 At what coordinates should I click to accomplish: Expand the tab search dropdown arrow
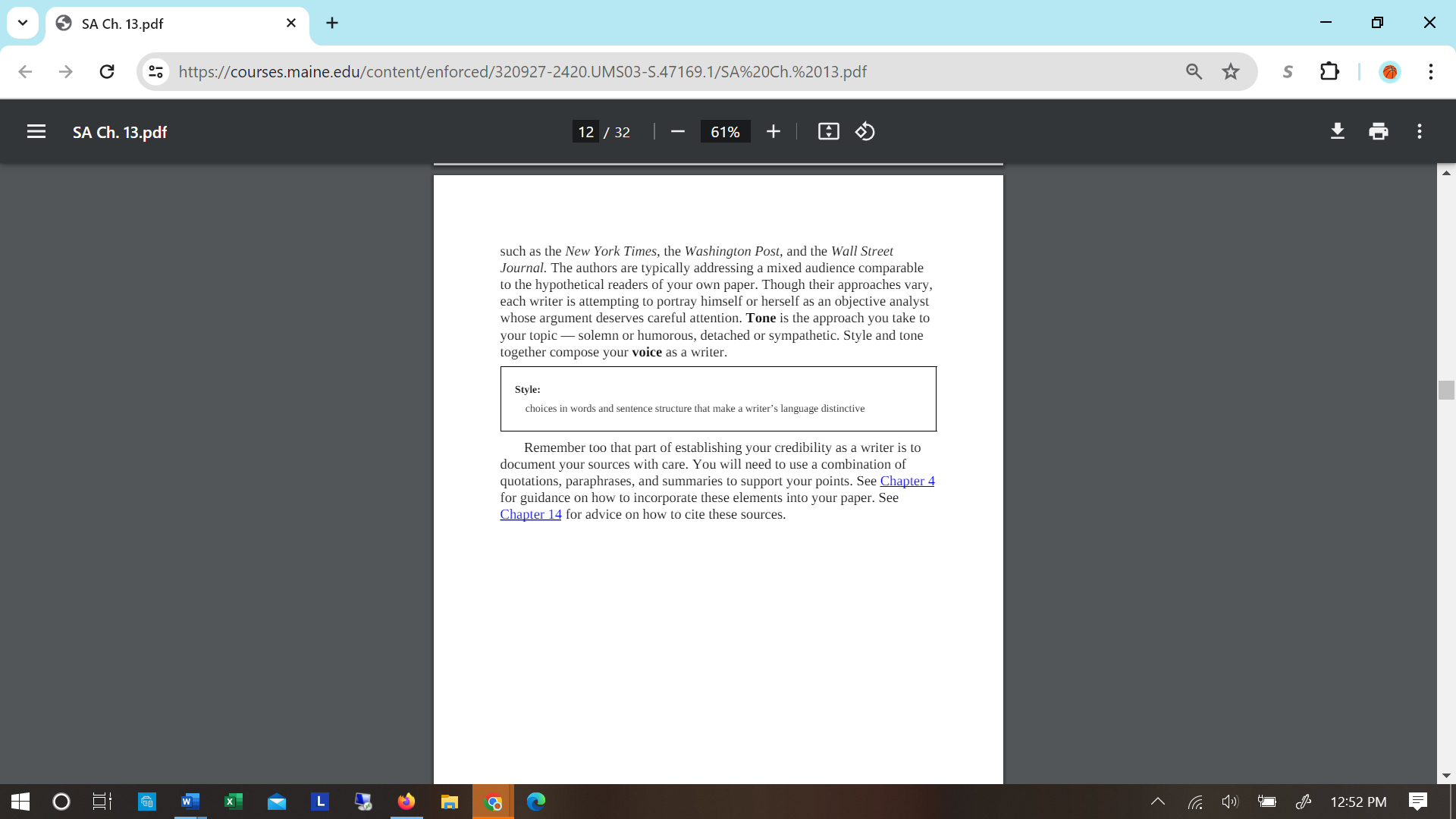coord(23,23)
